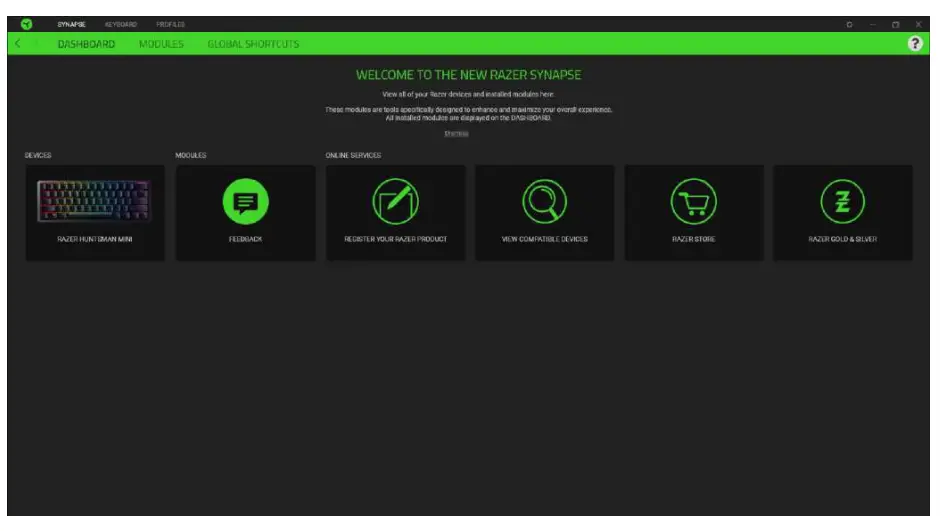Click the Online Services section heading
Image resolution: width=940 pixels, height=531 pixels.
point(353,155)
